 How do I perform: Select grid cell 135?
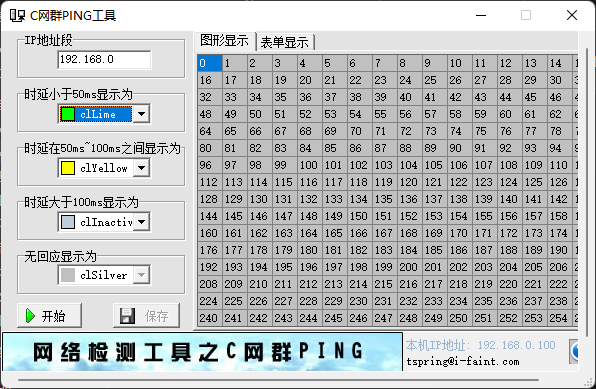pos(385,199)
